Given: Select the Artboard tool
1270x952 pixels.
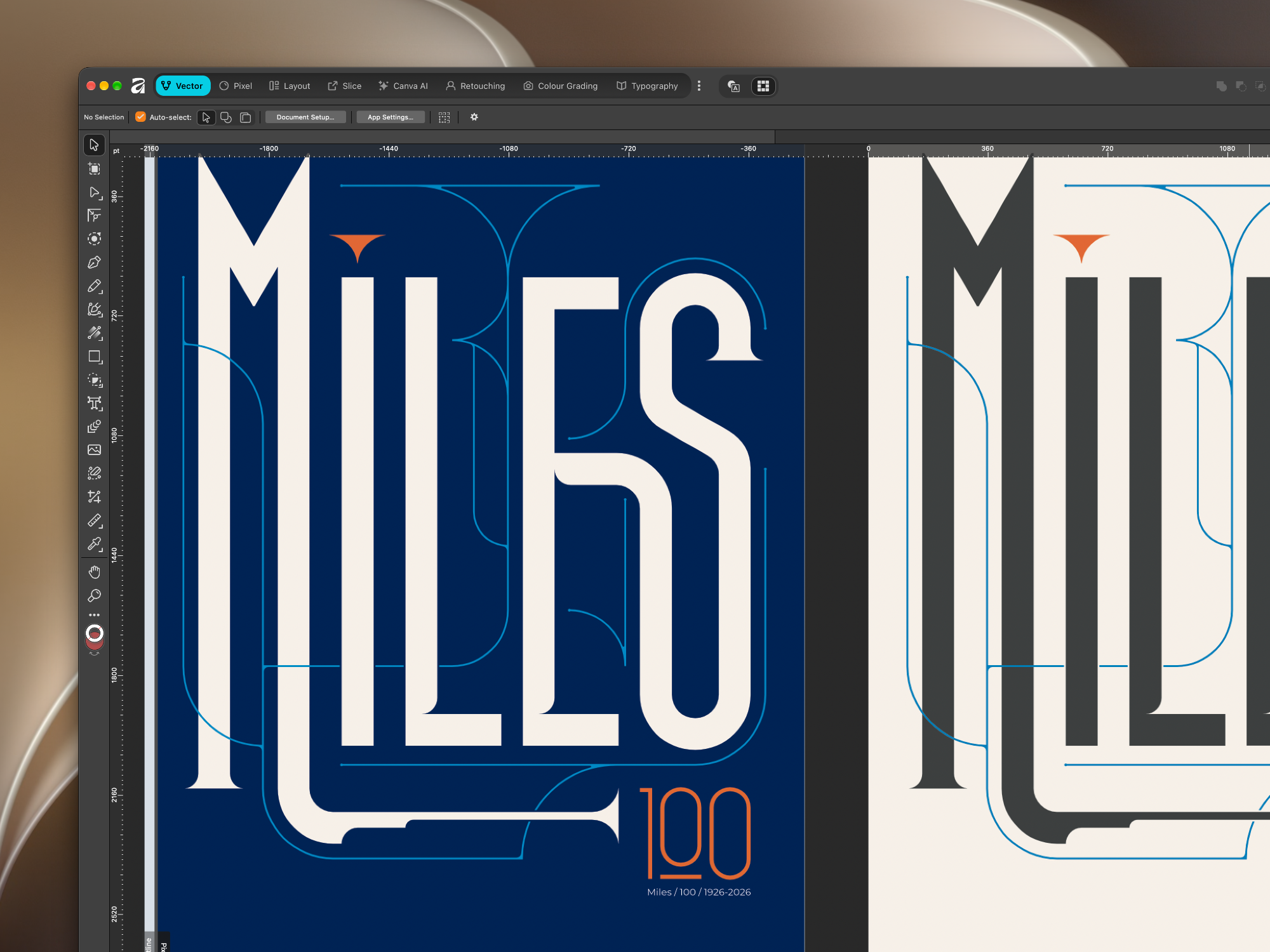Looking at the screenshot, I should (94, 169).
